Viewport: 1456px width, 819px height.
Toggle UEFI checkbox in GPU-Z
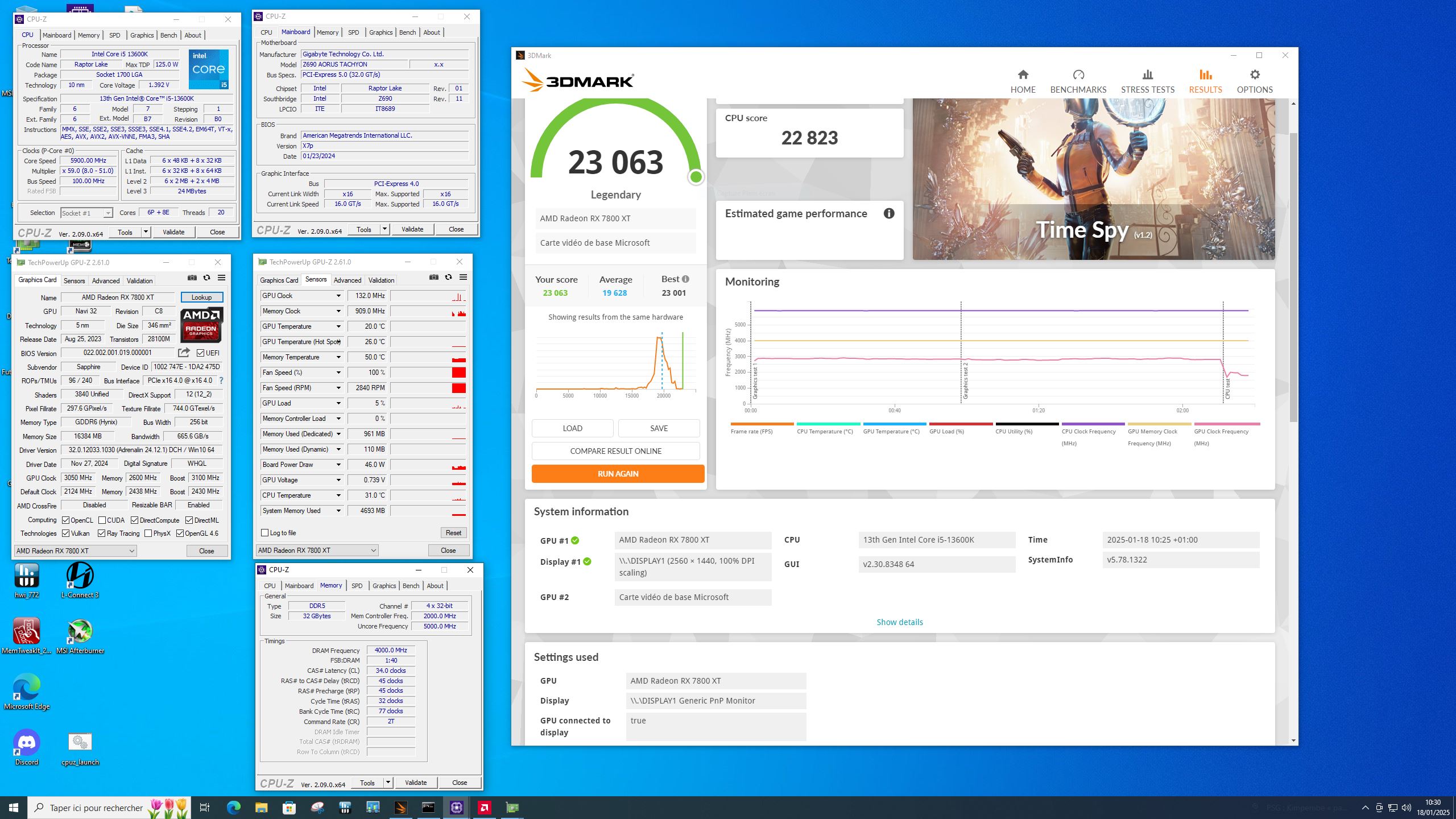[x=200, y=353]
